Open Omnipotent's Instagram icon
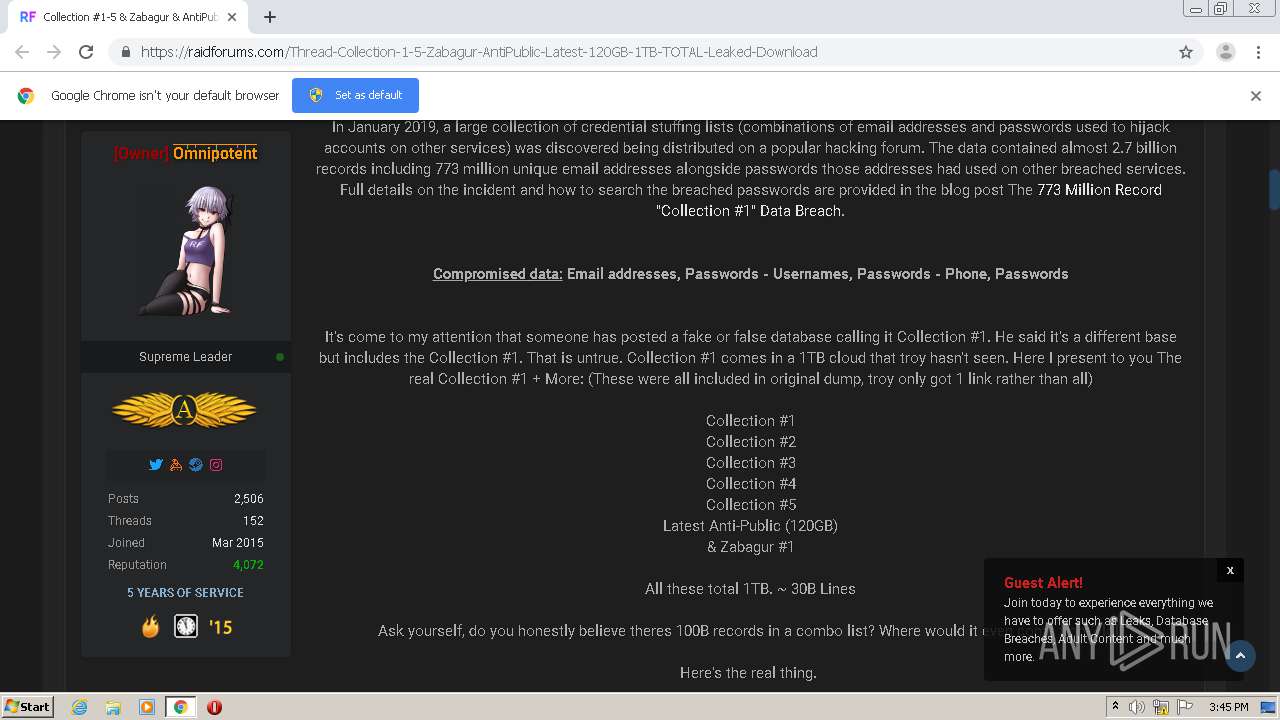This screenshot has width=1280, height=720. pos(216,465)
